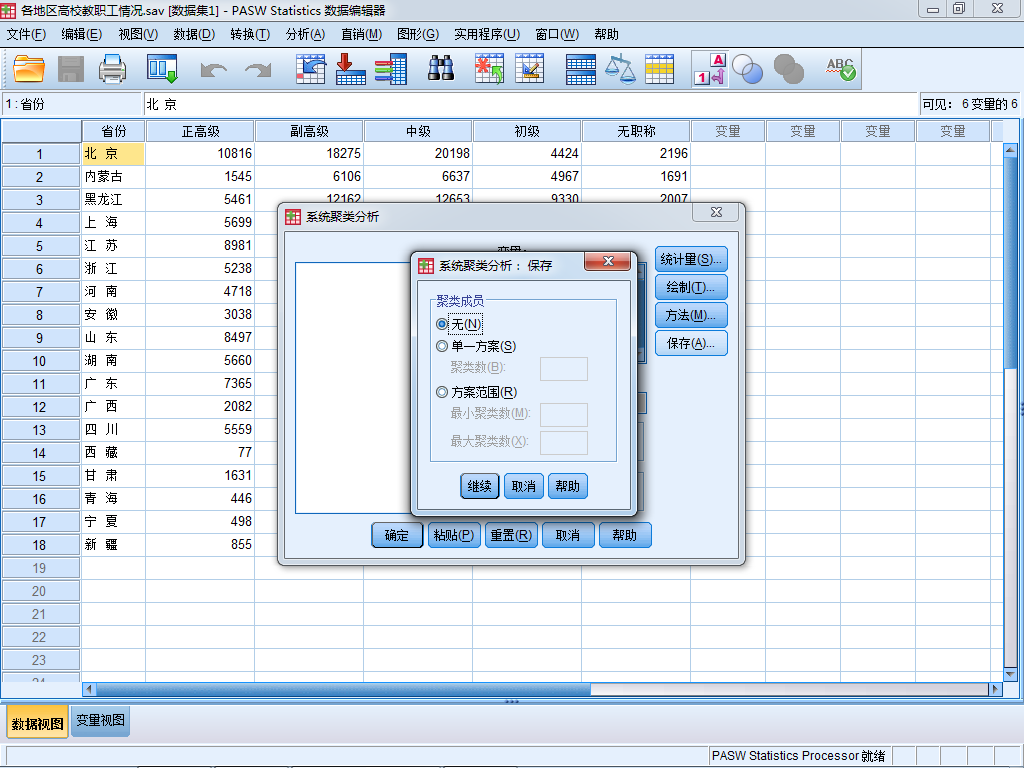Click the Save document disk icon
This screenshot has width=1024, height=768.
point(71,69)
